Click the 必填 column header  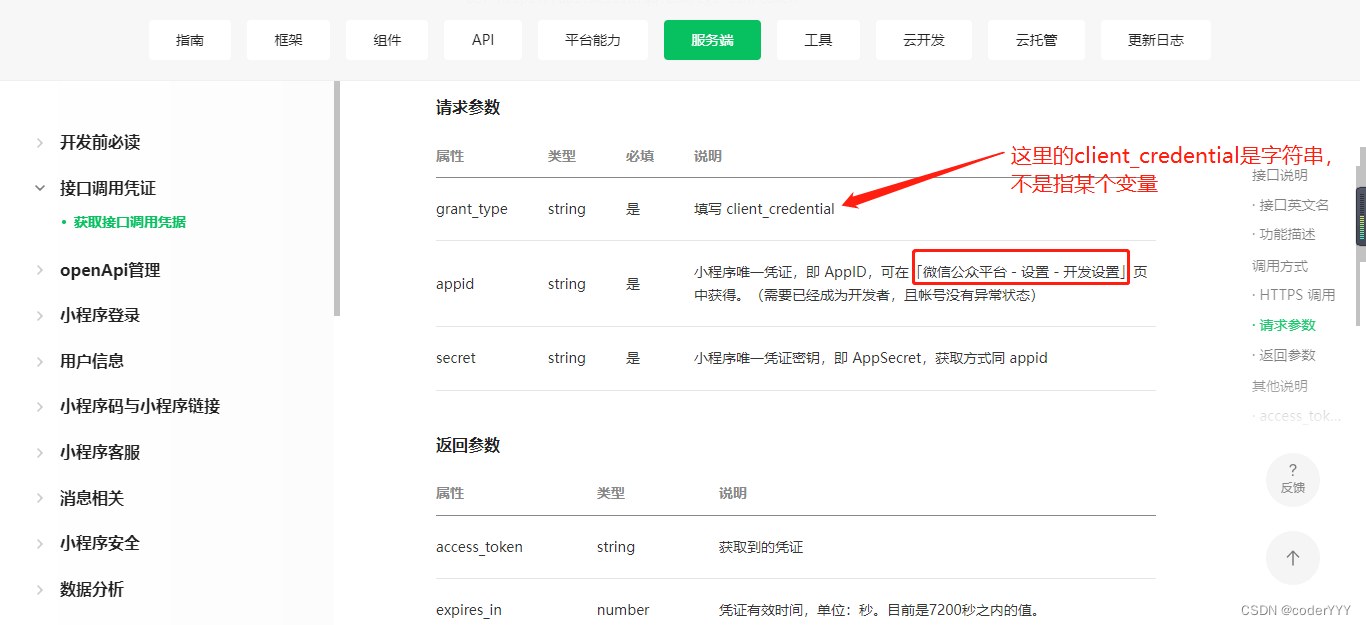click(640, 156)
